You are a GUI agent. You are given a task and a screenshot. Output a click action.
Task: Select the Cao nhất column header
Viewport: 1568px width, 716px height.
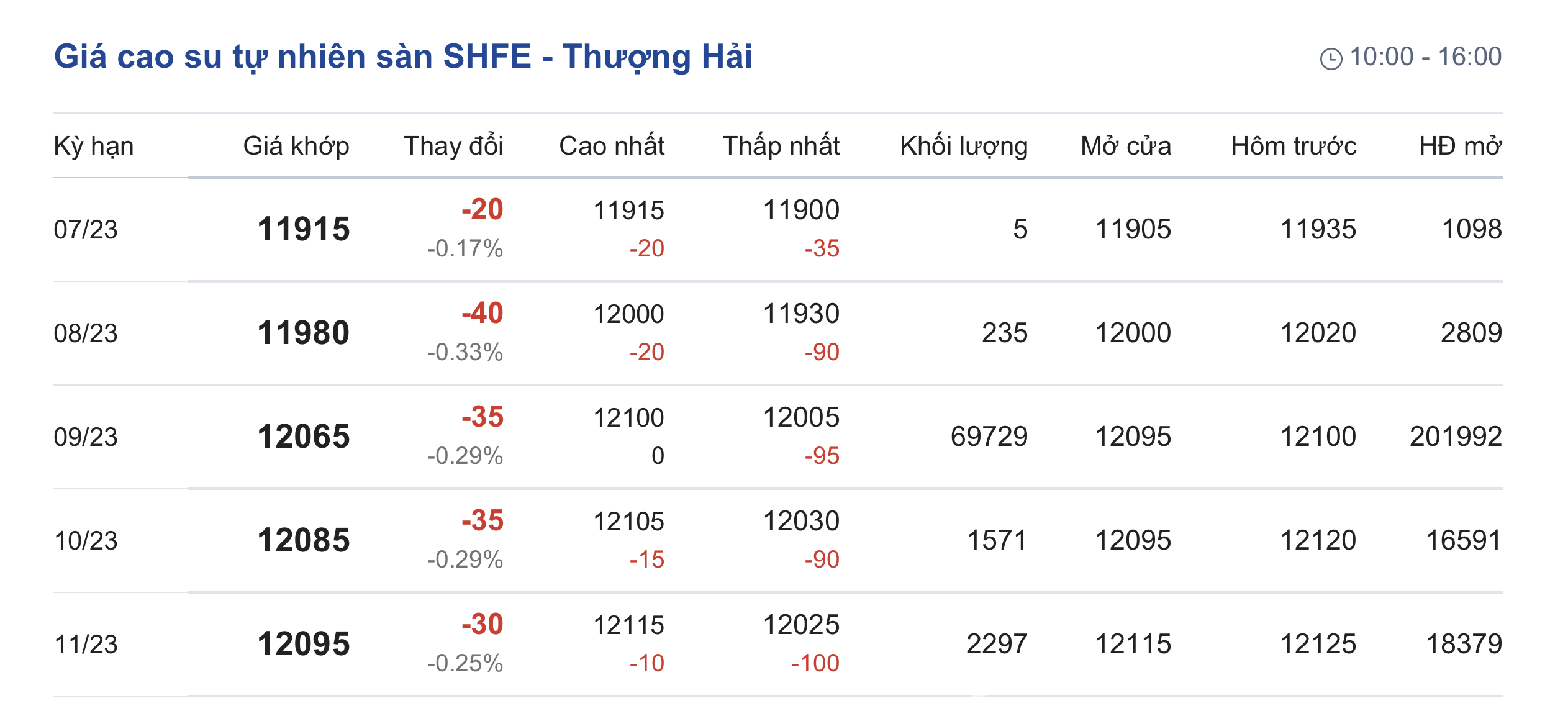[612, 146]
